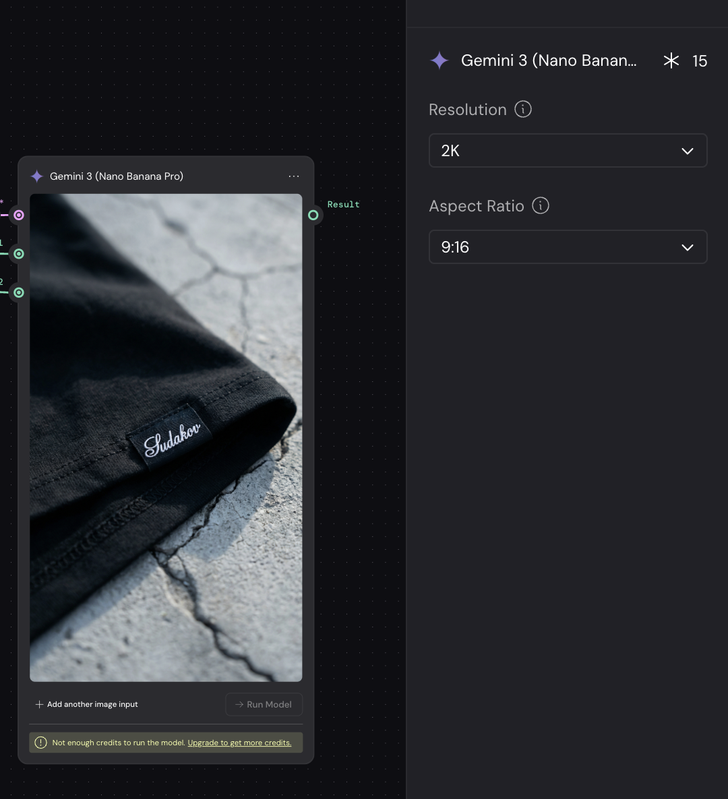728x799 pixels.
Task: Click the asterisk credits icon in the panel
Action: click(671, 61)
